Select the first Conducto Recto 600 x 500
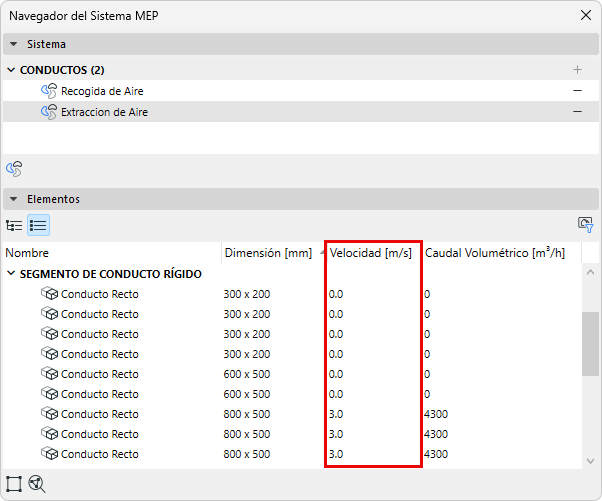 pos(292,374)
